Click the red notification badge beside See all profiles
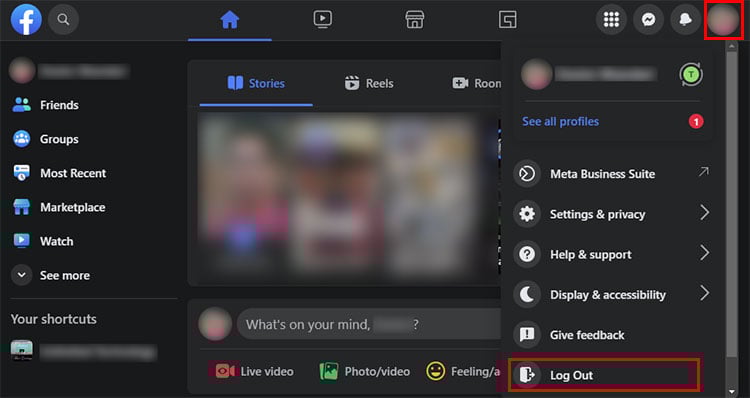Screen dimensions: 750x398 pos(696,122)
